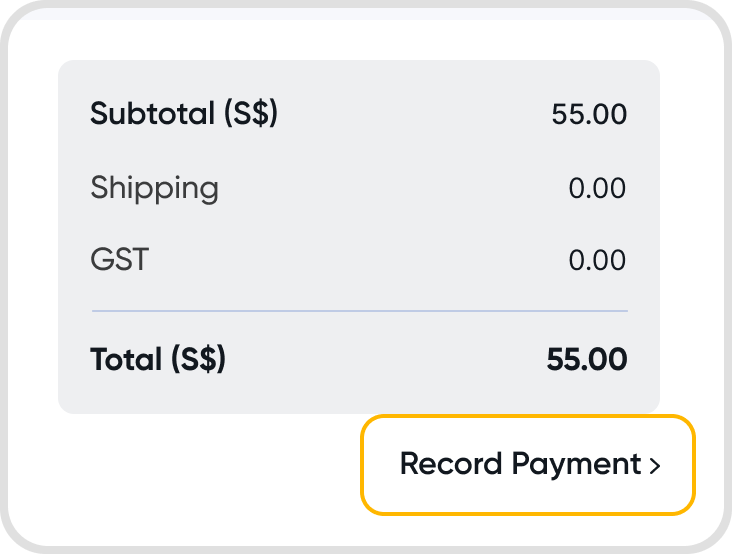Image resolution: width=732 pixels, height=554 pixels.
Task: Select the Subtotal (S$) label
Action: pos(183,114)
